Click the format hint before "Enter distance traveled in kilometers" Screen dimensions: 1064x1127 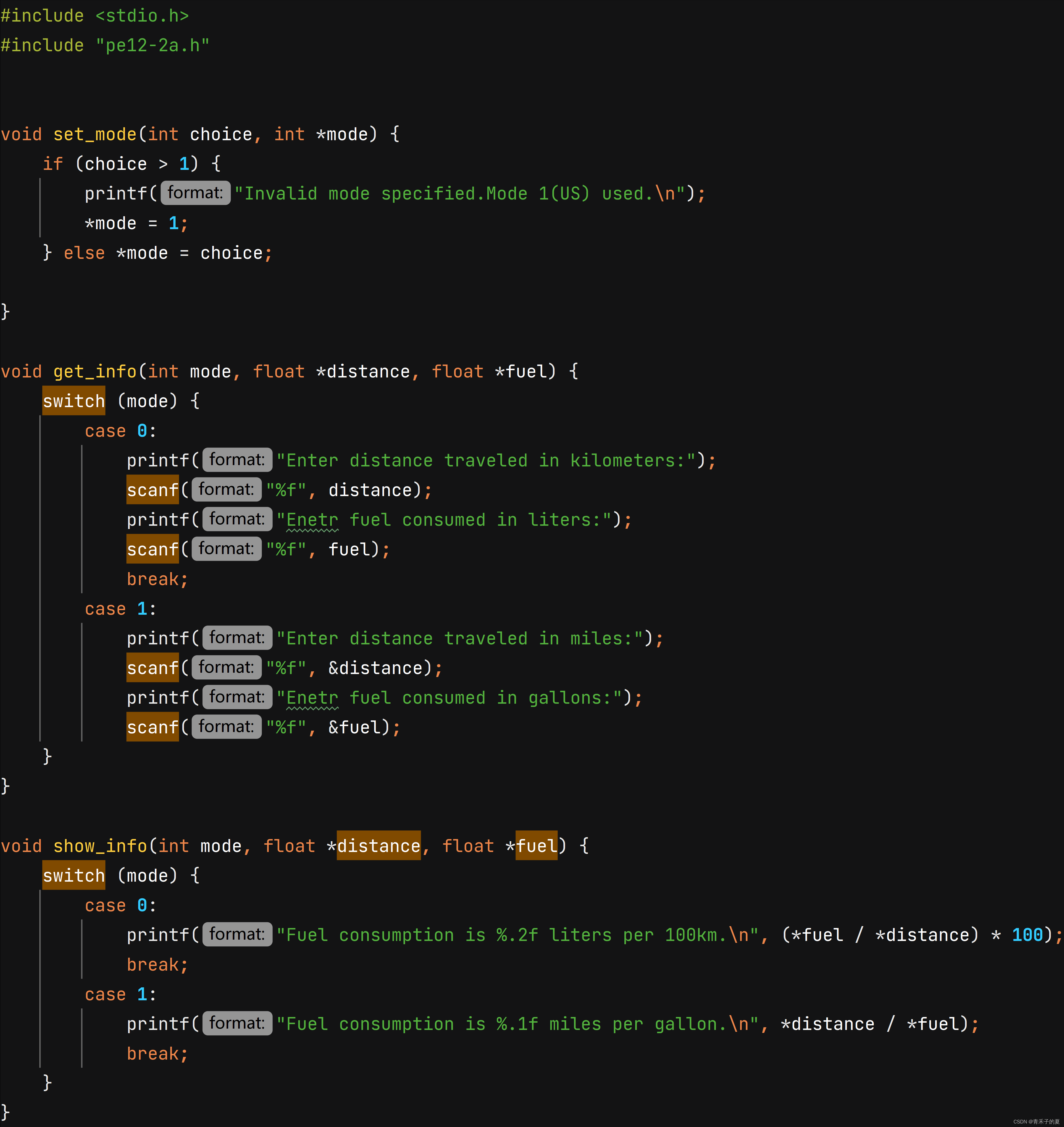coord(237,460)
